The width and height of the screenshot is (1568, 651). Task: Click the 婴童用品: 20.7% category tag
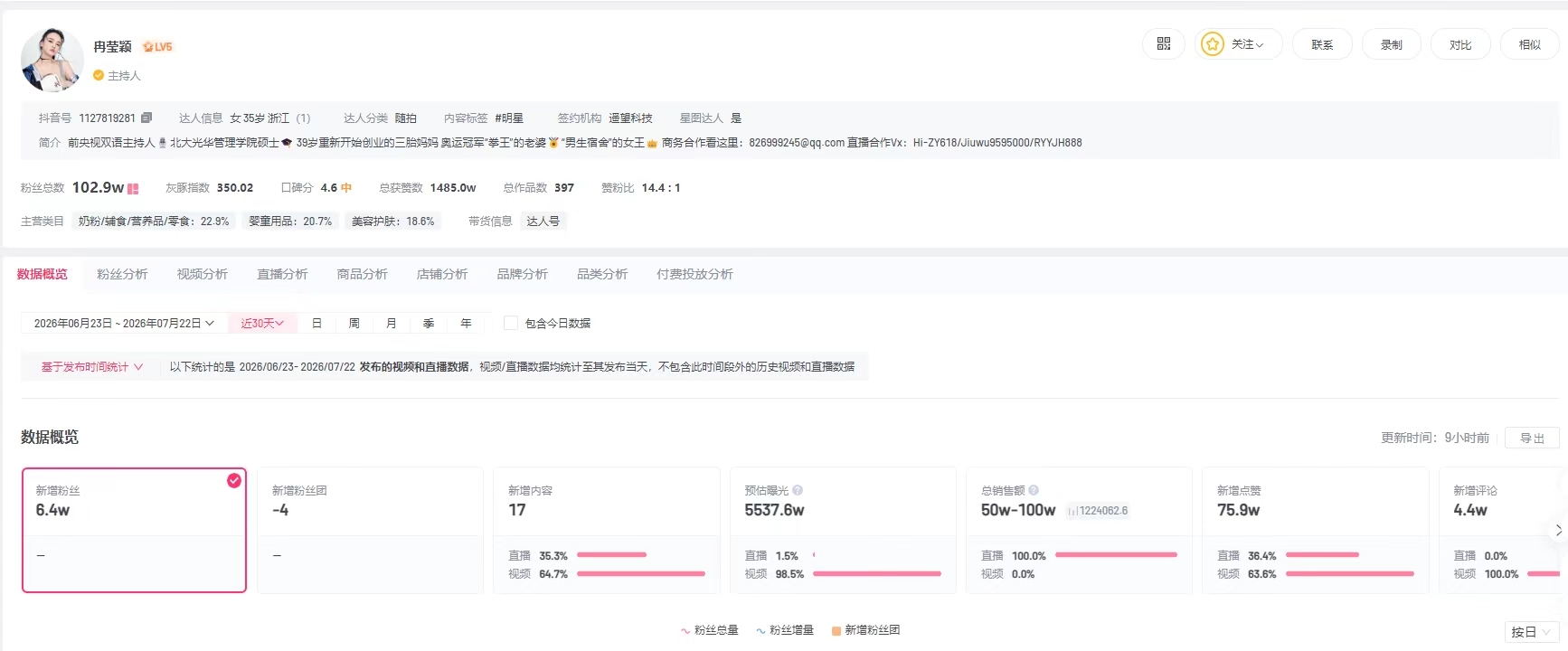(x=290, y=221)
